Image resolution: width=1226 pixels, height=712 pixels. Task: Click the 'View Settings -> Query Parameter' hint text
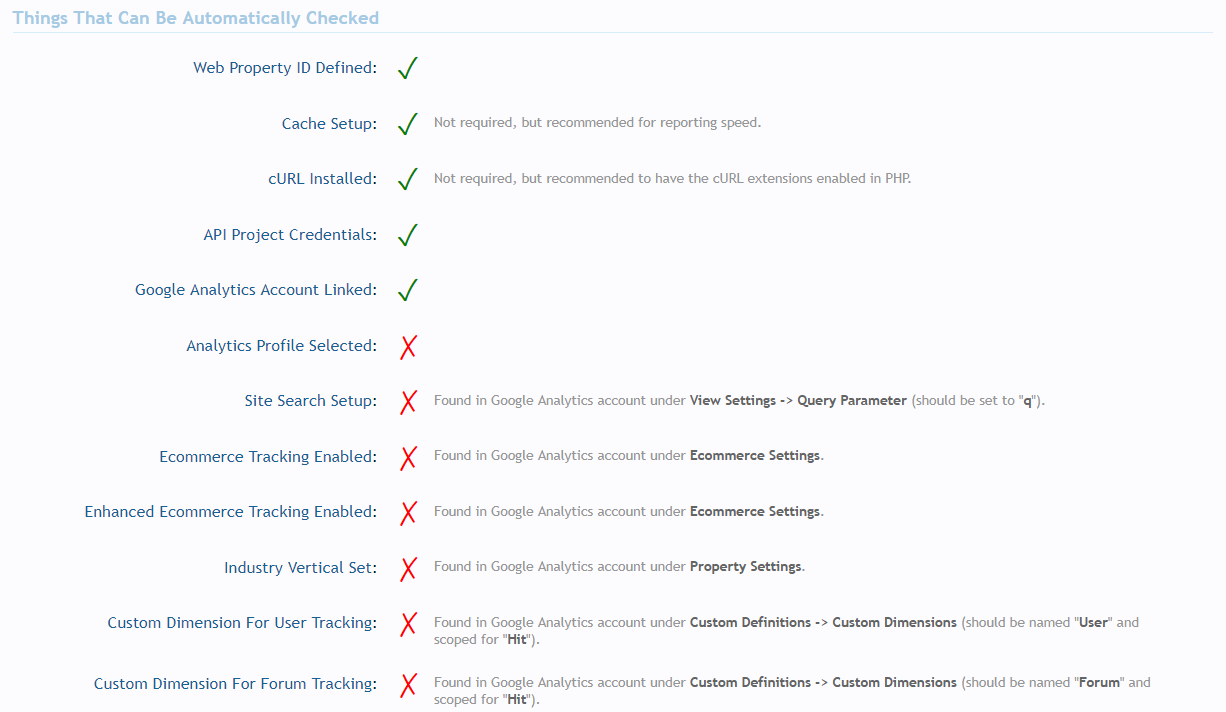798,401
